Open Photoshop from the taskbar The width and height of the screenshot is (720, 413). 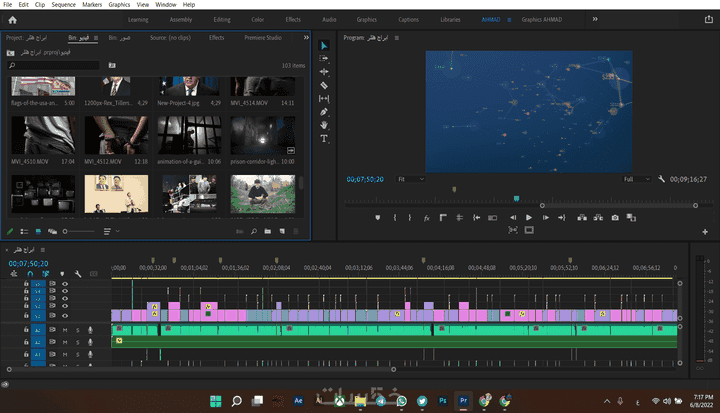[442, 400]
